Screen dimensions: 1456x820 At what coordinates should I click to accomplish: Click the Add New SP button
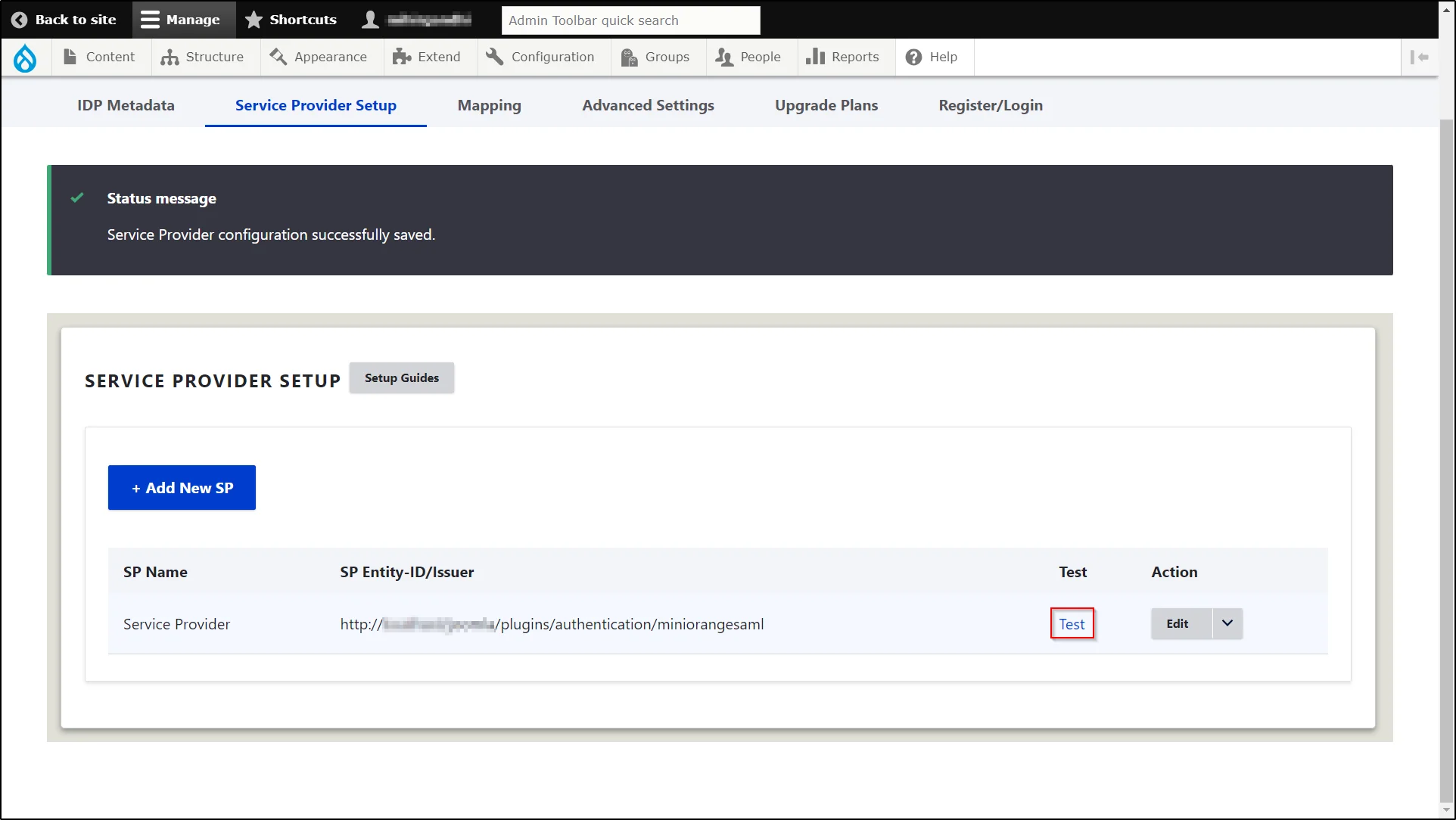tap(182, 487)
